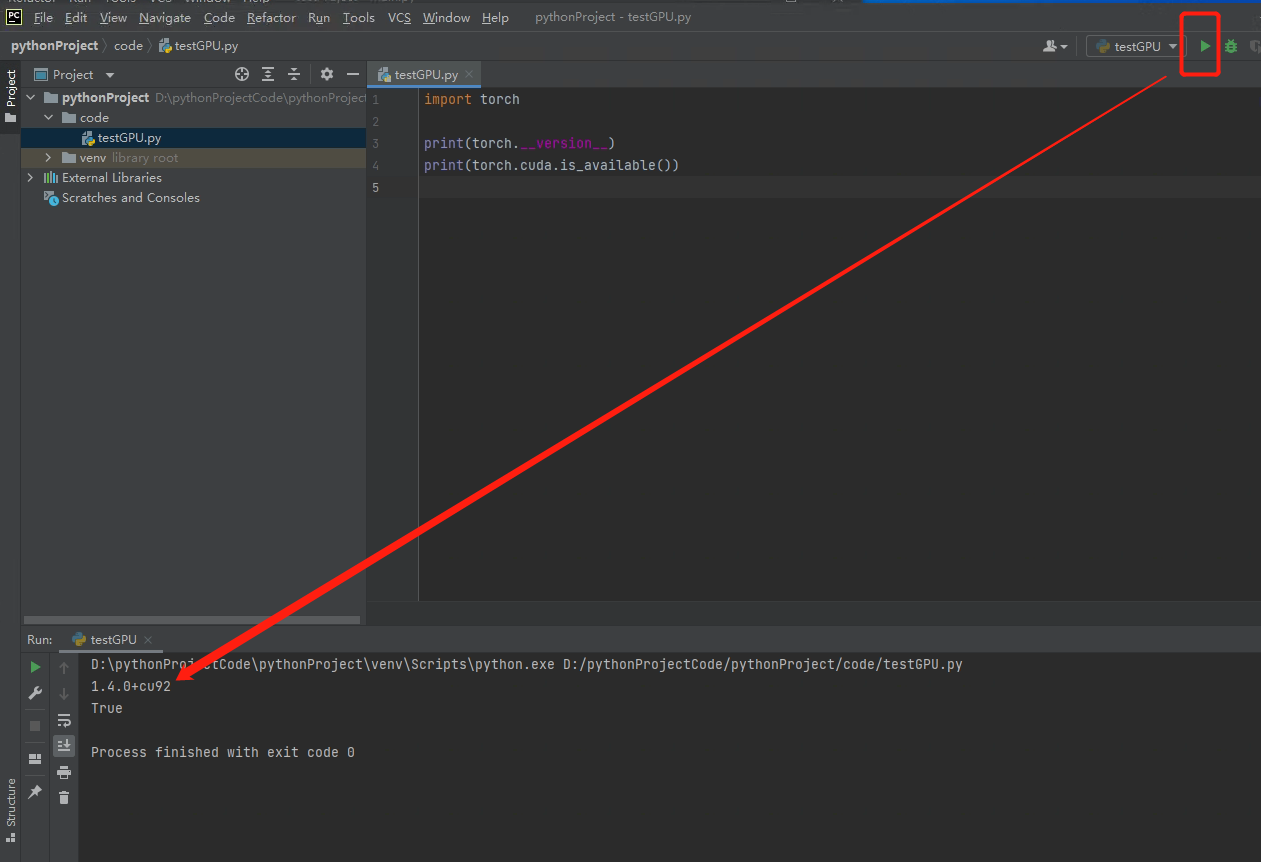Click the print(torch.__version__) line

tap(519, 143)
